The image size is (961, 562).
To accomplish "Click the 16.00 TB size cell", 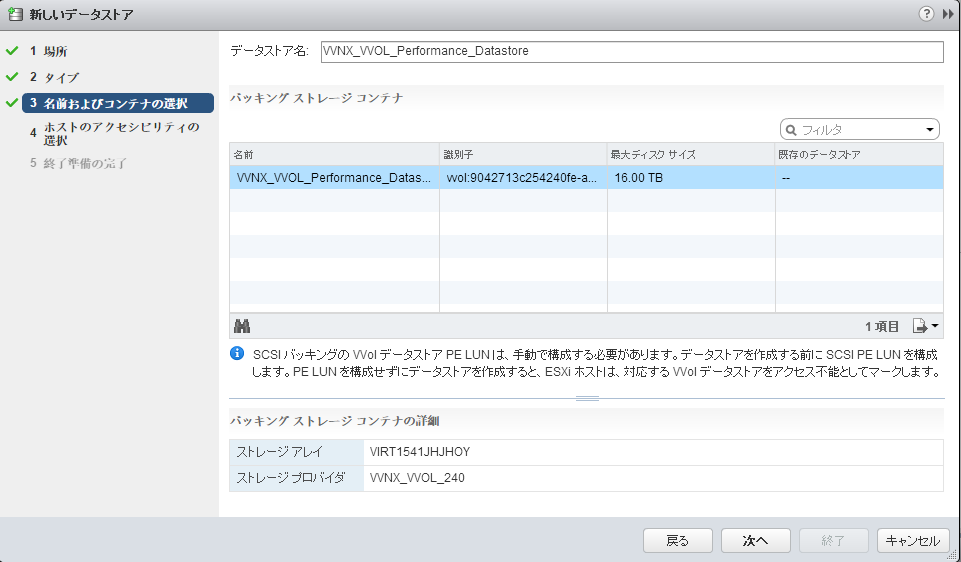I will tap(691, 178).
